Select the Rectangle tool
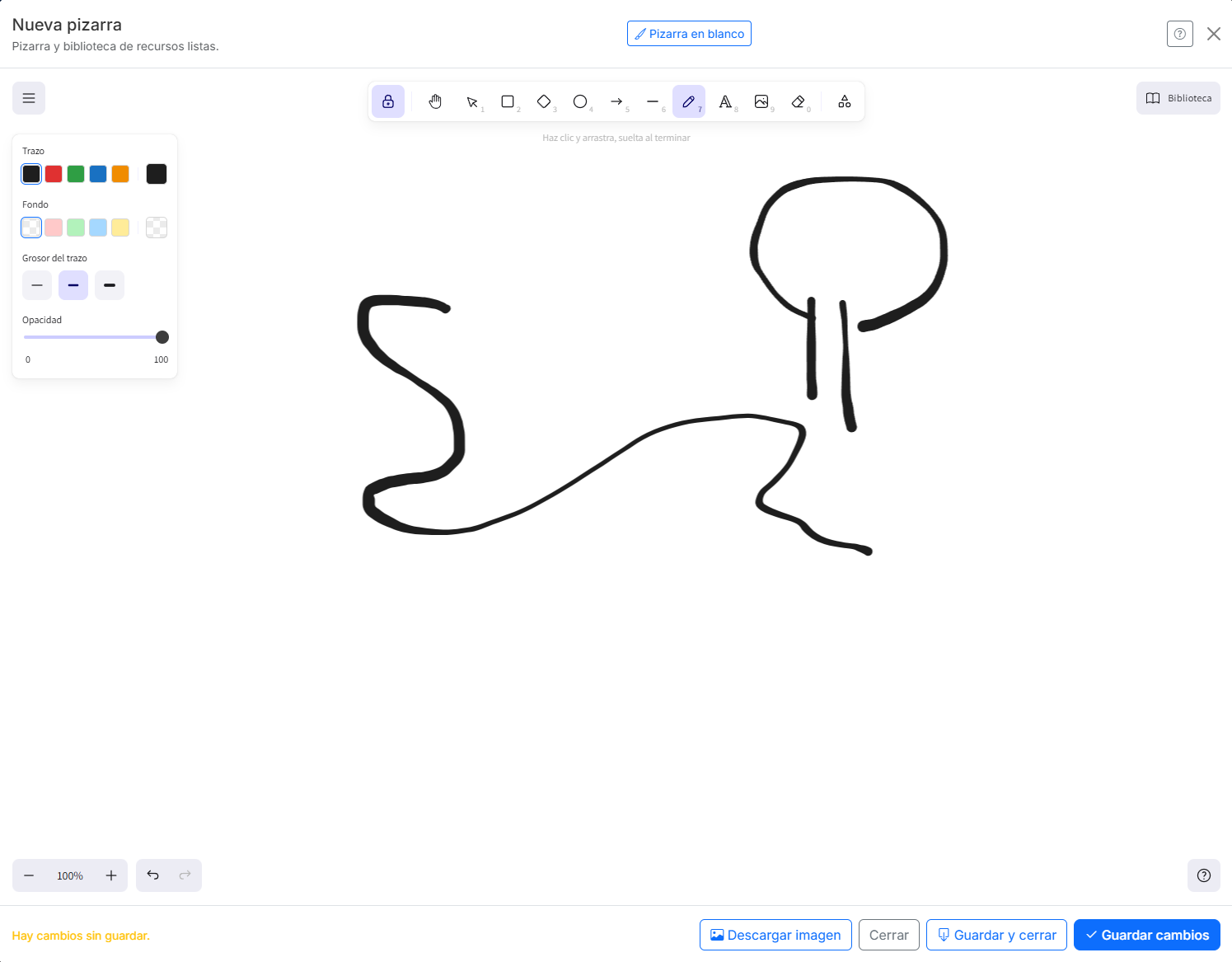1232x962 pixels. click(x=508, y=101)
